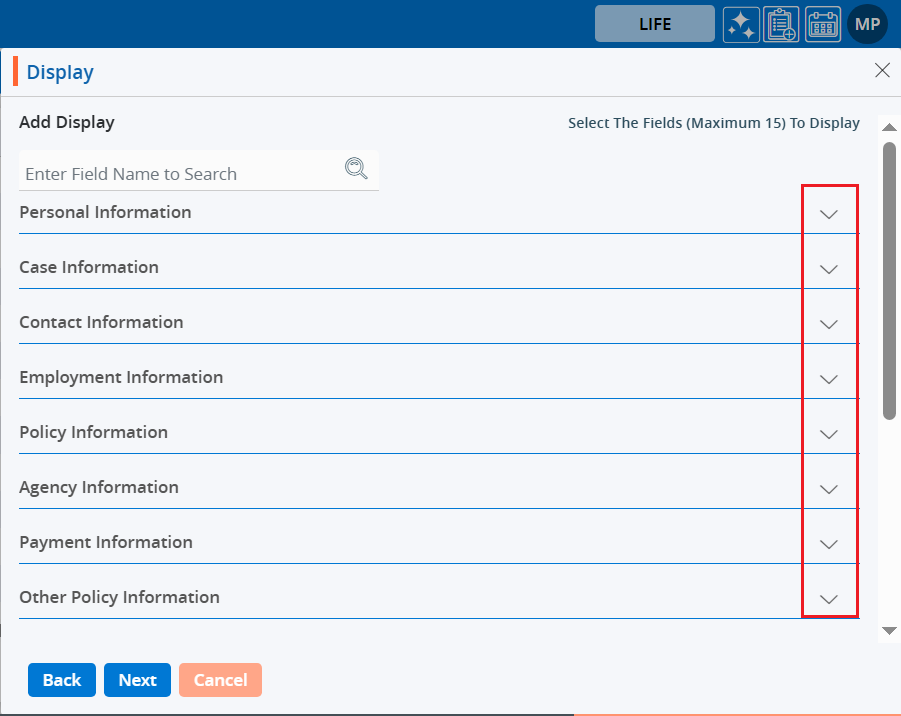Expand Payment Information section
901x716 pixels.
(828, 544)
